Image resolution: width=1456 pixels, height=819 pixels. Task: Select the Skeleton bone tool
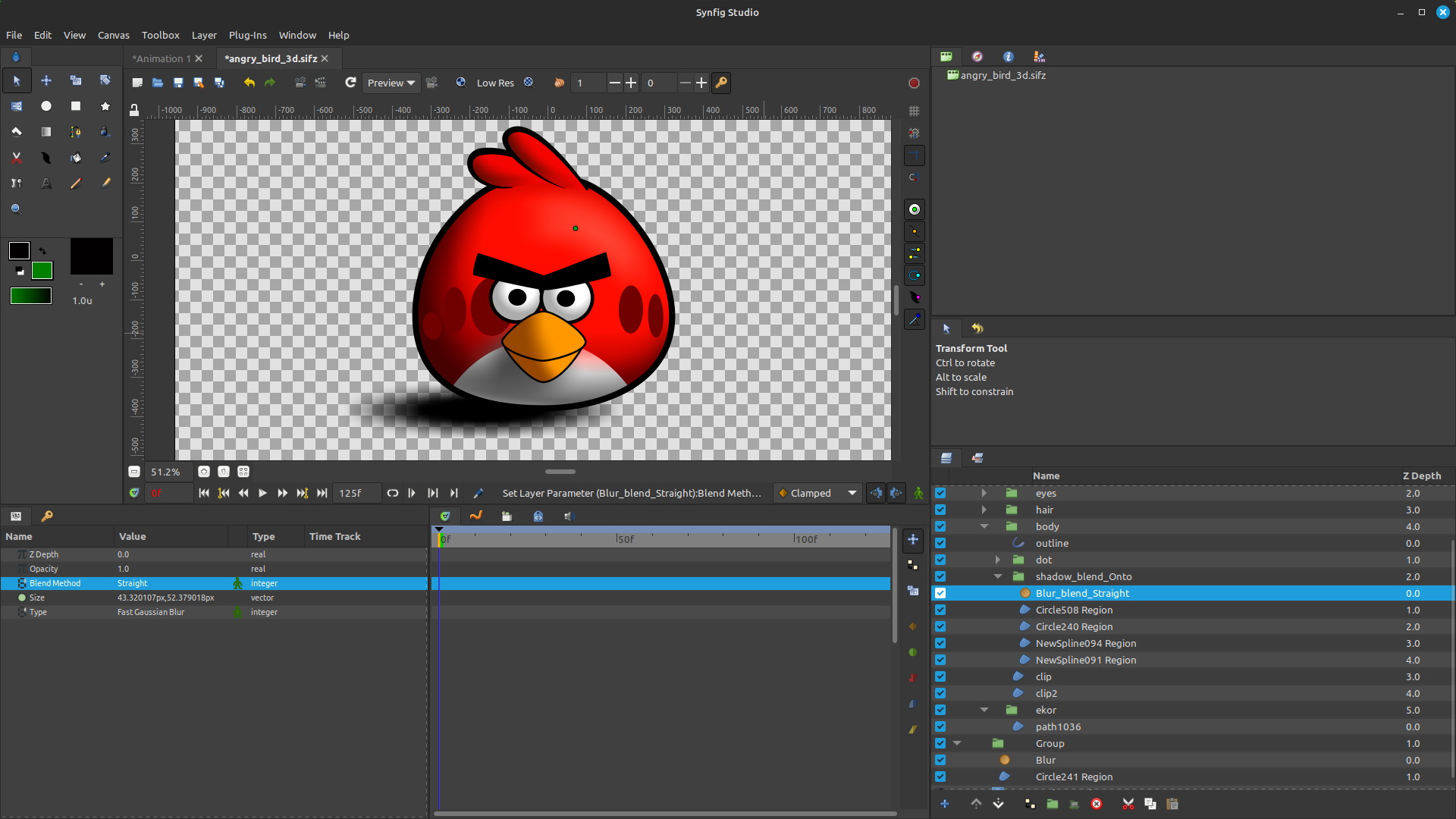tap(17, 184)
